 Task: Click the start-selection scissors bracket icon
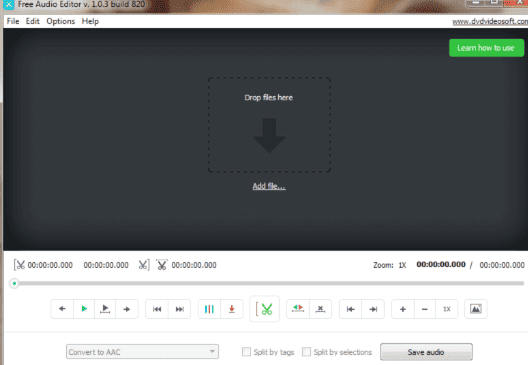(19, 265)
